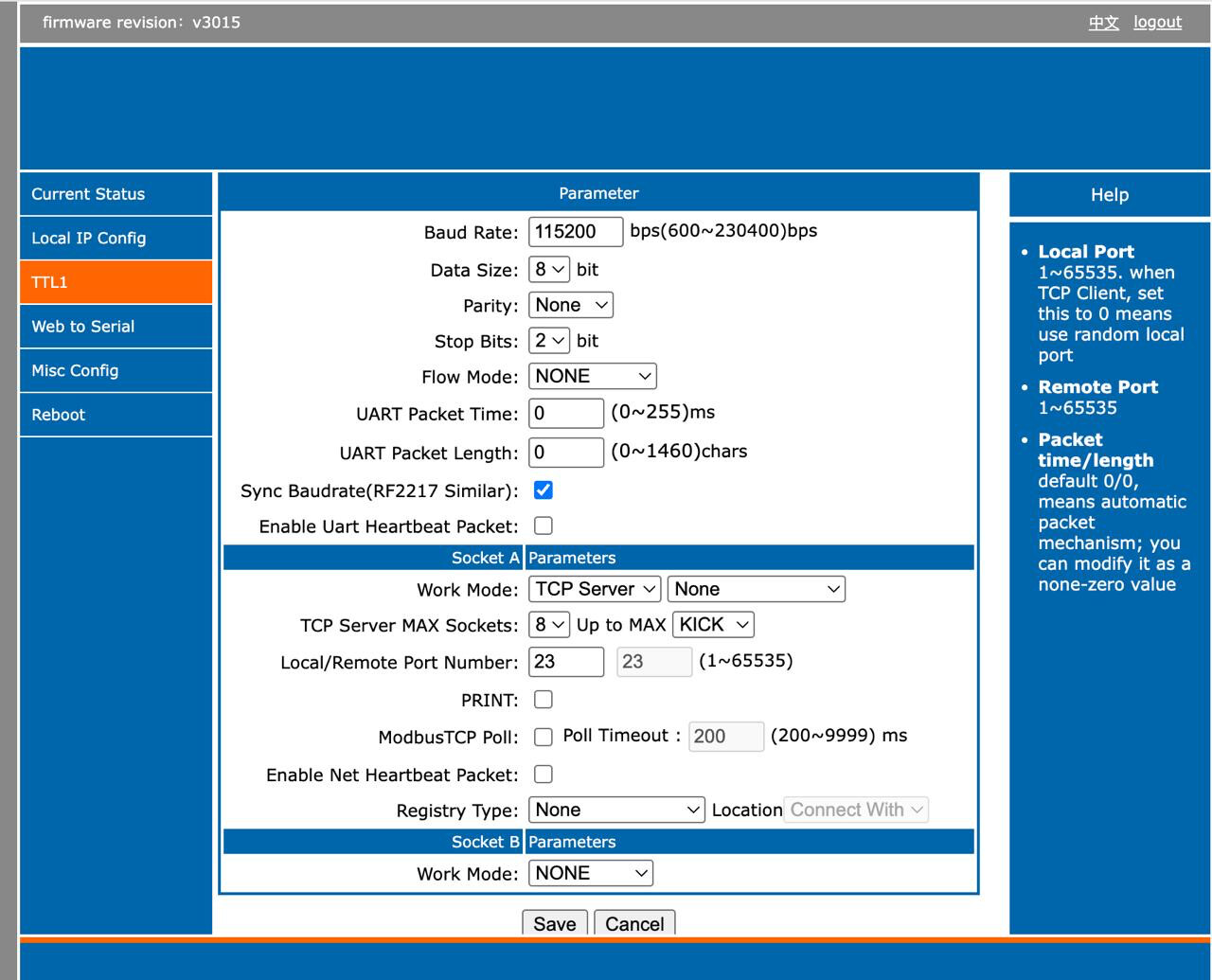Open Socket B Work Mode dropdown
This screenshot has width=1212, height=980.
click(590, 873)
